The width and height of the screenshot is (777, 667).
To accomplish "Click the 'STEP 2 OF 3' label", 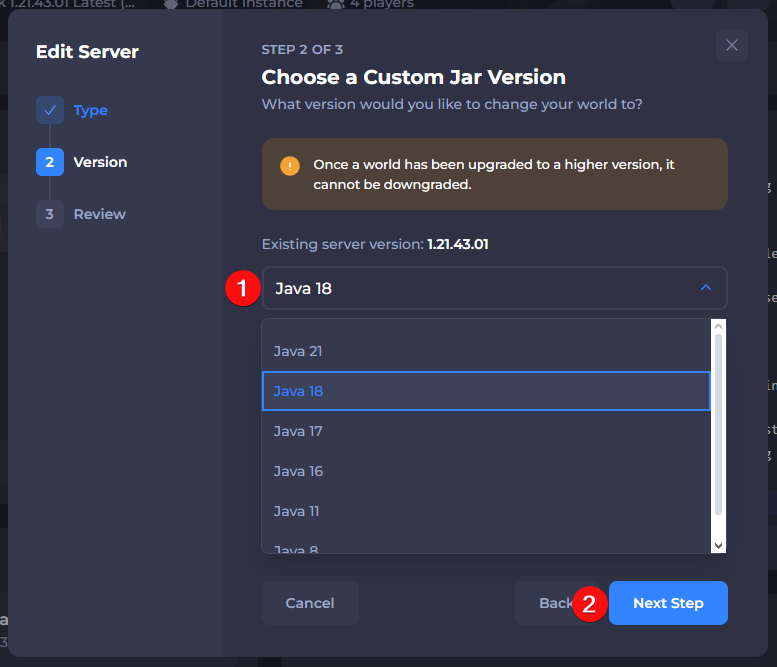I will pos(302,50).
